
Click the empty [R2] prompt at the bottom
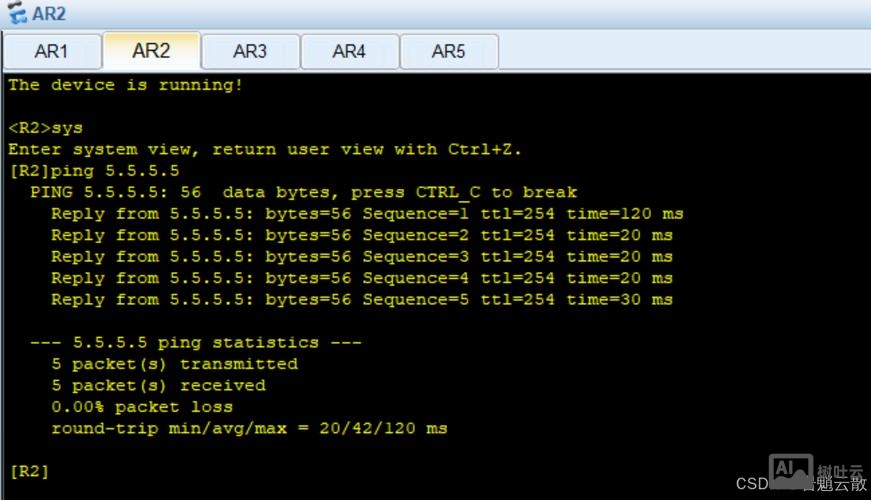(28, 471)
